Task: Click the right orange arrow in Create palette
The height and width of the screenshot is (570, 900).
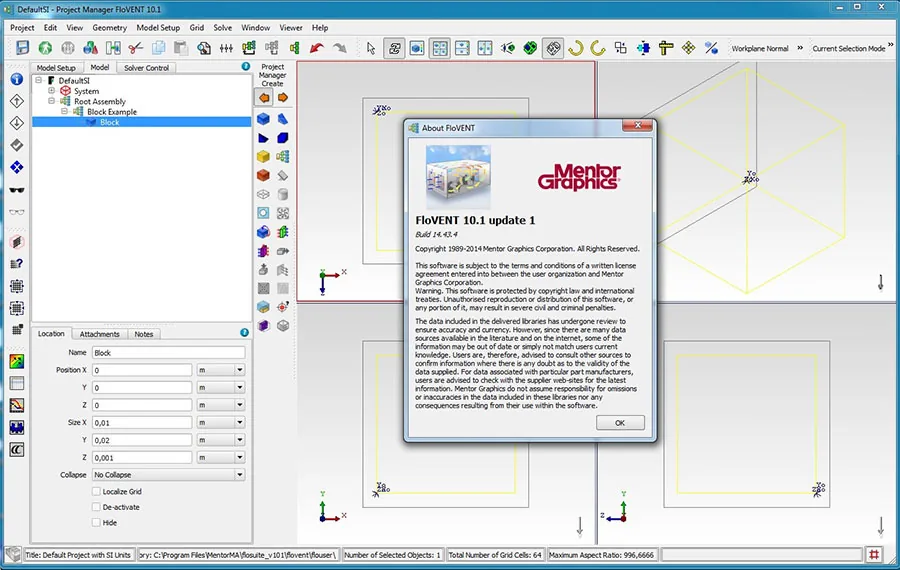Action: click(282, 98)
